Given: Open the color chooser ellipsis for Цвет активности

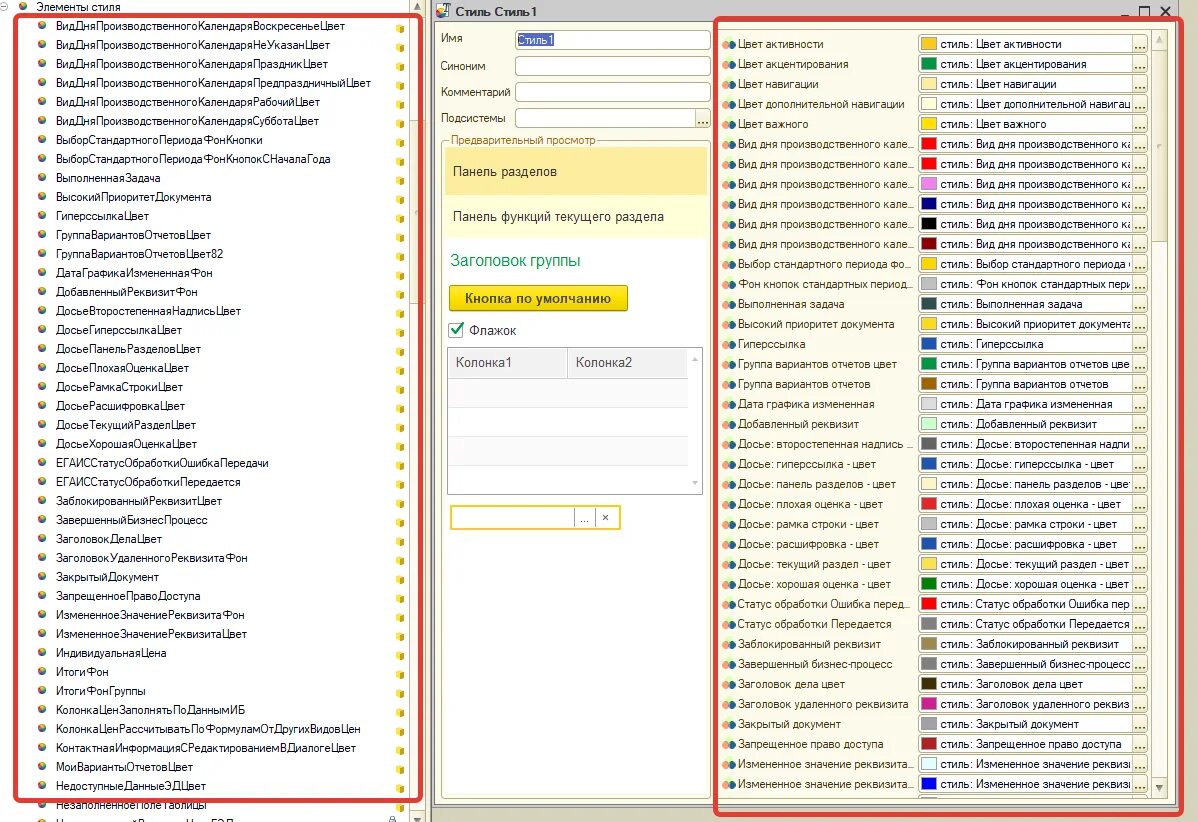Looking at the screenshot, I should (1139, 44).
